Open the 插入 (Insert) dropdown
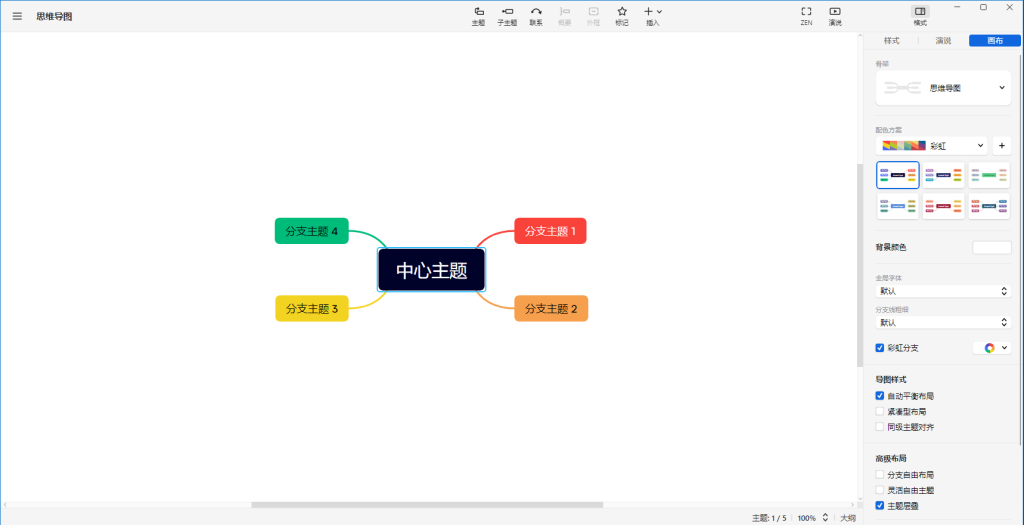Image resolution: width=1024 pixels, height=525 pixels. tap(652, 15)
